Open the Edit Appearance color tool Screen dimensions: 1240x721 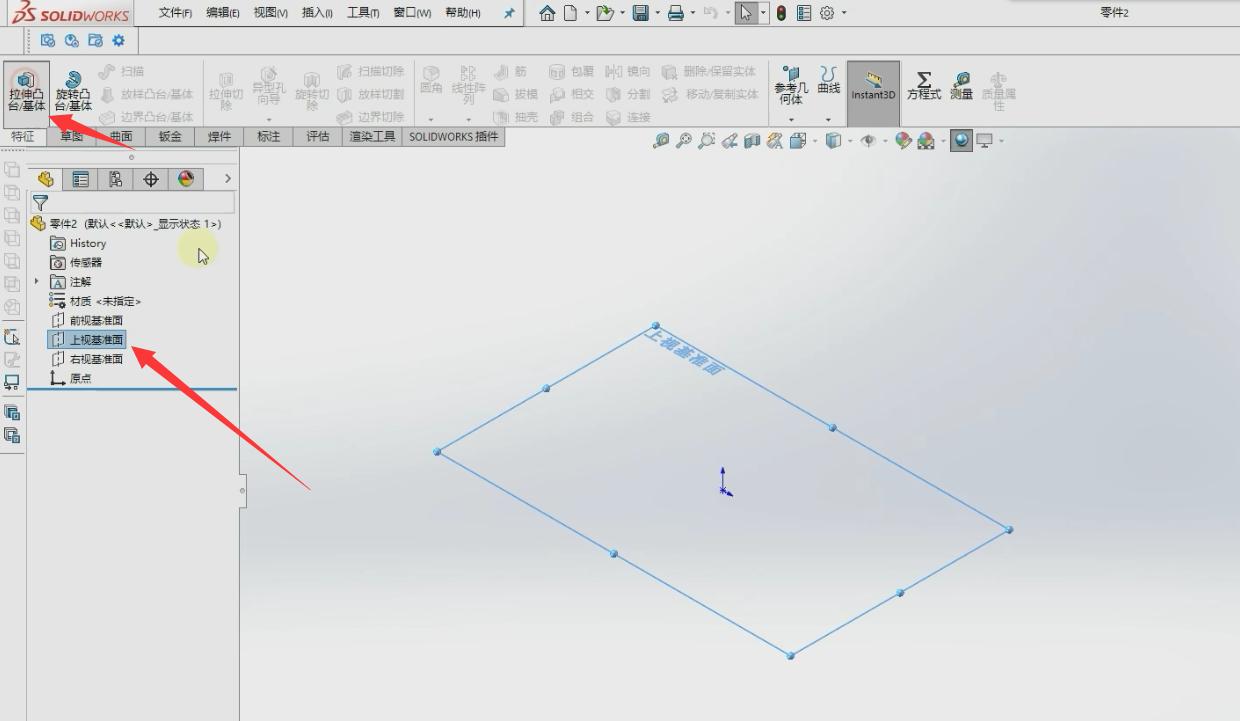coord(905,140)
